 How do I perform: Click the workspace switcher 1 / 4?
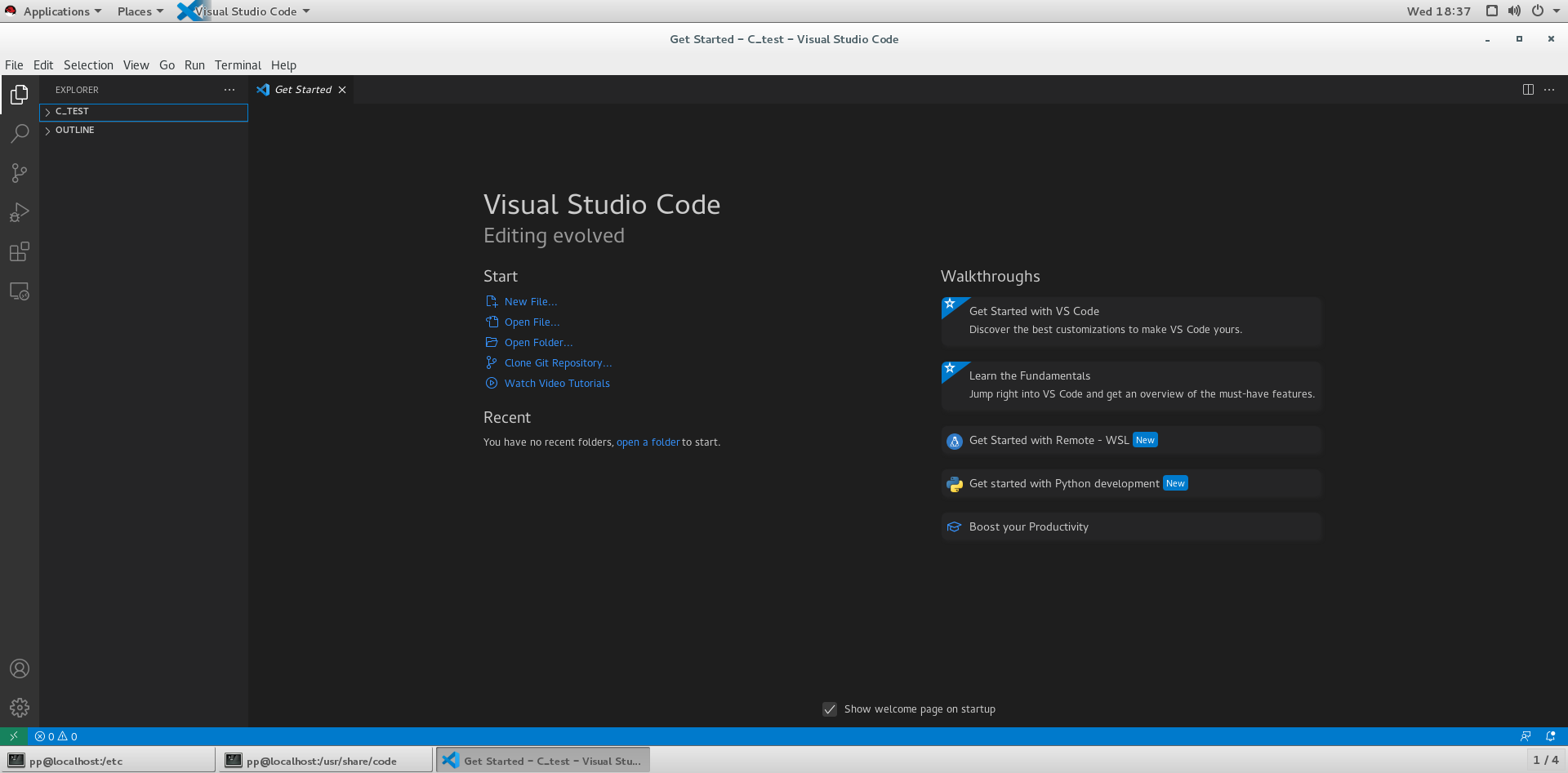click(x=1545, y=760)
